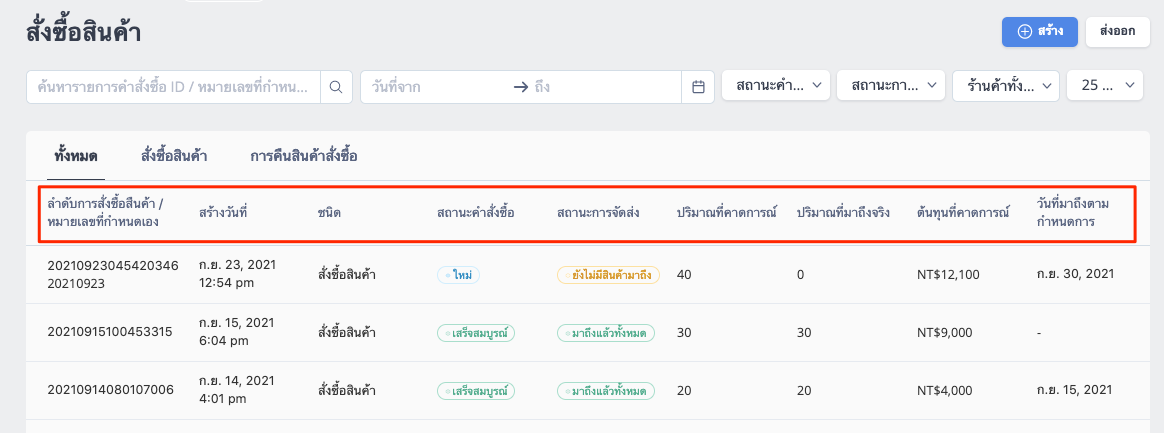Click the ปริมาณที่มาถึงจริง column header
This screenshot has width=1164, height=433.
pyautogui.click(x=843, y=213)
